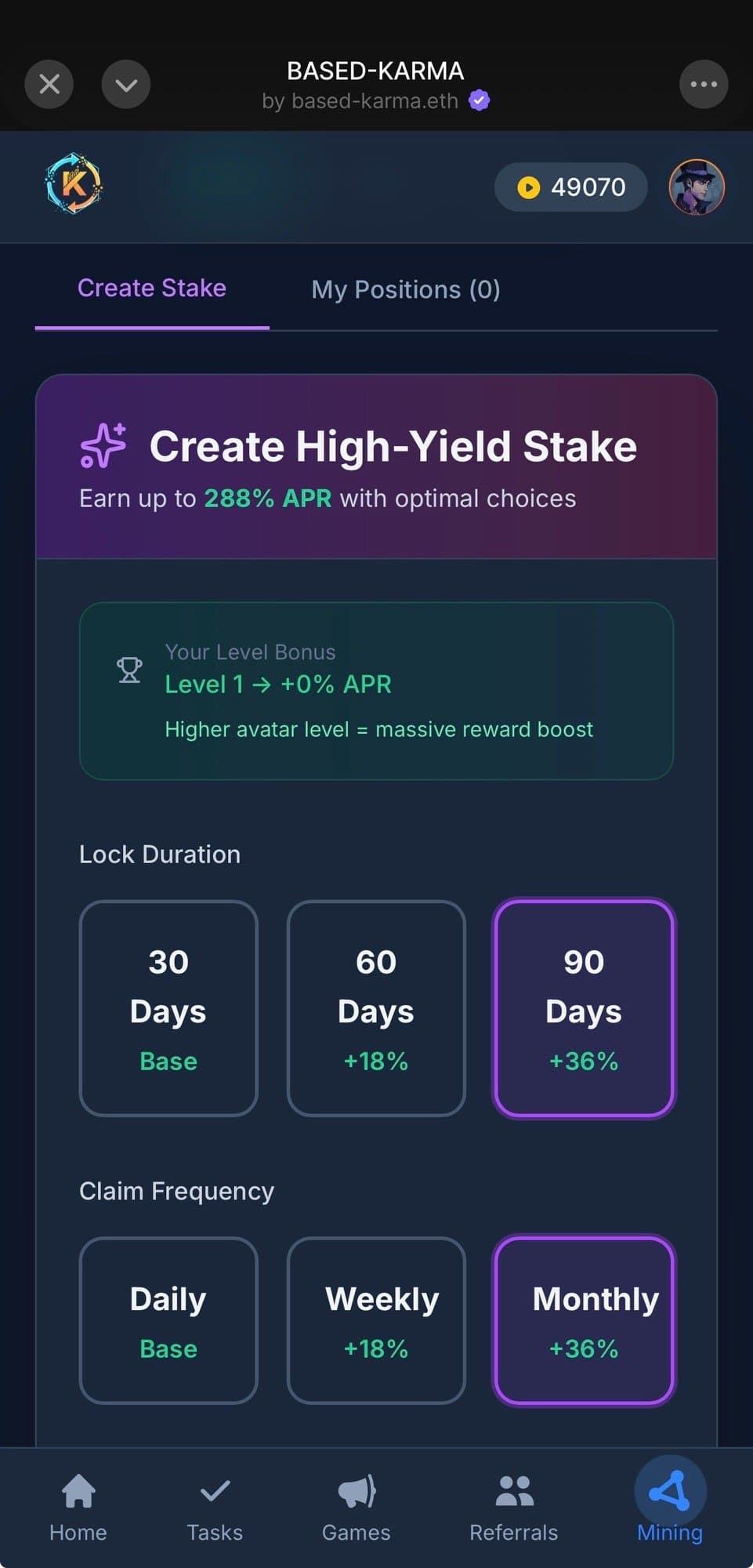753x1568 pixels.
Task: Open Referrals people icon
Action: tap(514, 1491)
